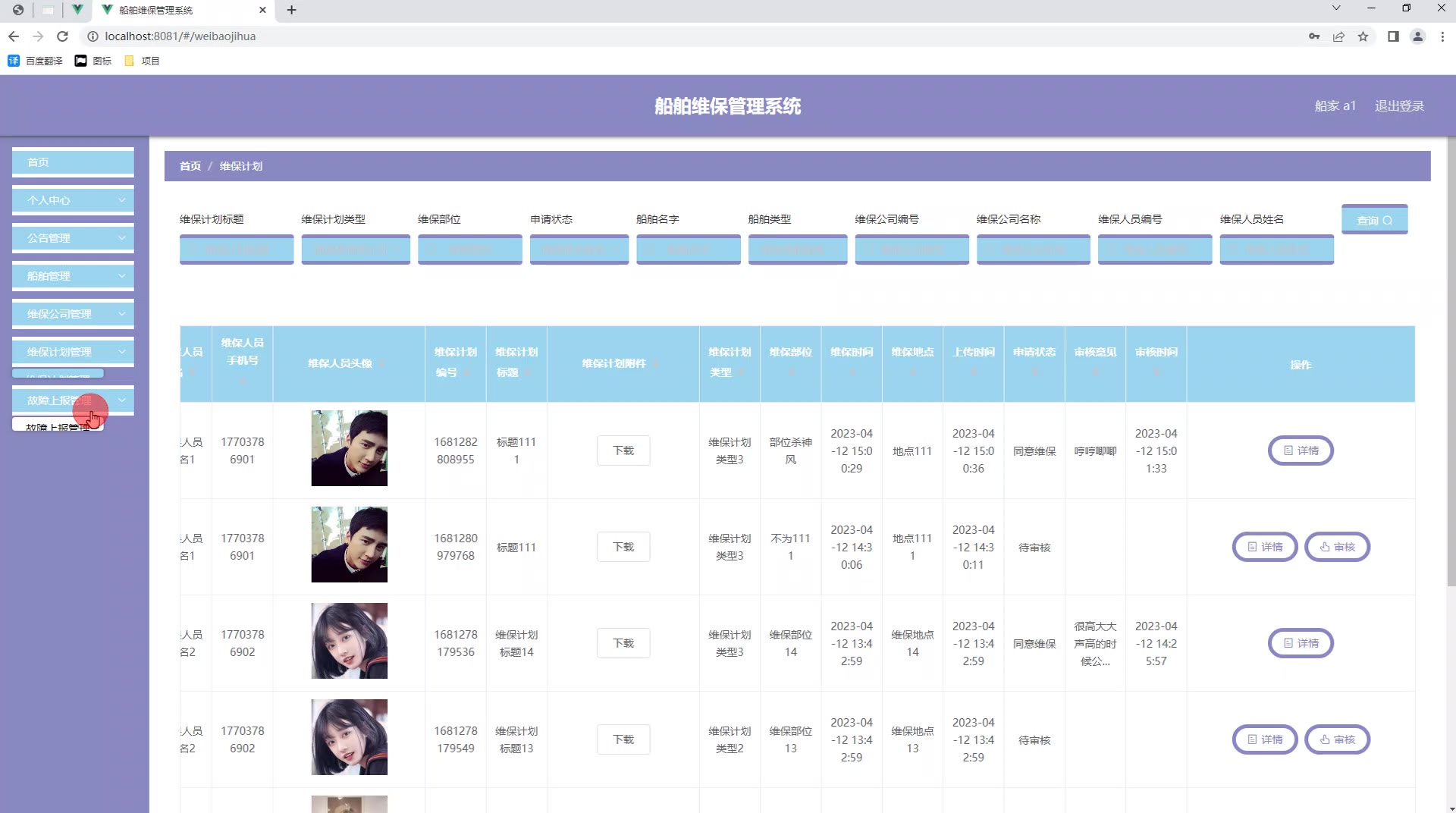Open 详情 for plan 1681280979768
1456x813 pixels.
(1265, 547)
